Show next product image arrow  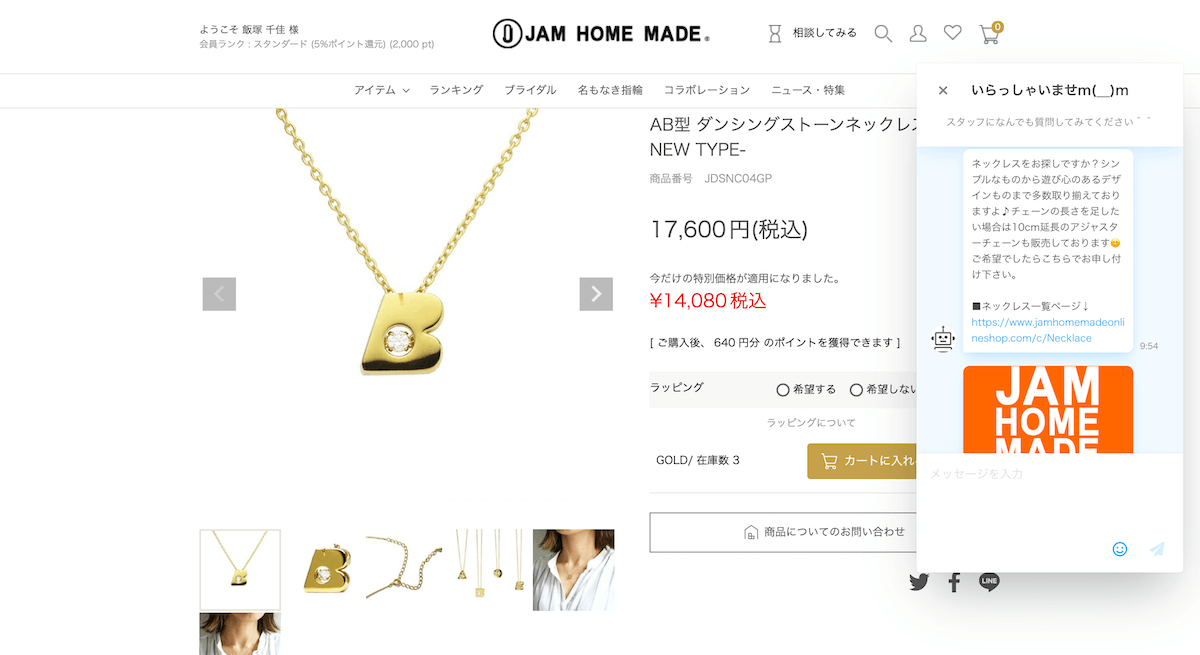(596, 294)
